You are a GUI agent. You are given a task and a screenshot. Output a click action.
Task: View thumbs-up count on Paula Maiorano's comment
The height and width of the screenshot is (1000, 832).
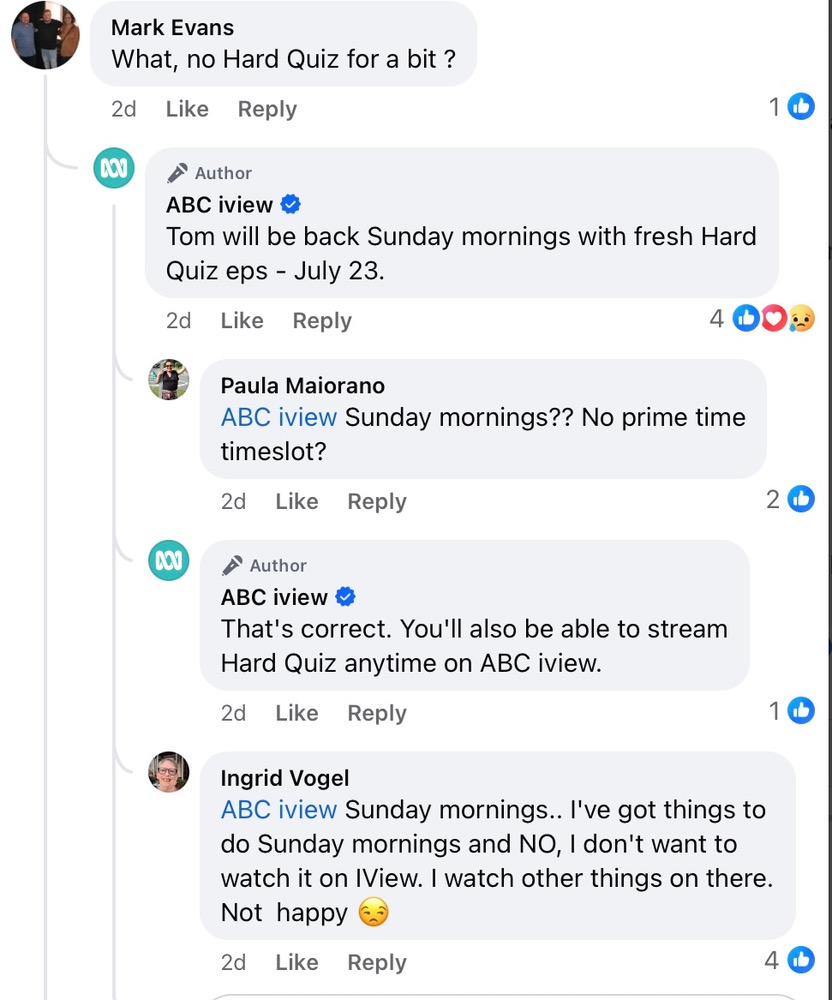pos(790,499)
